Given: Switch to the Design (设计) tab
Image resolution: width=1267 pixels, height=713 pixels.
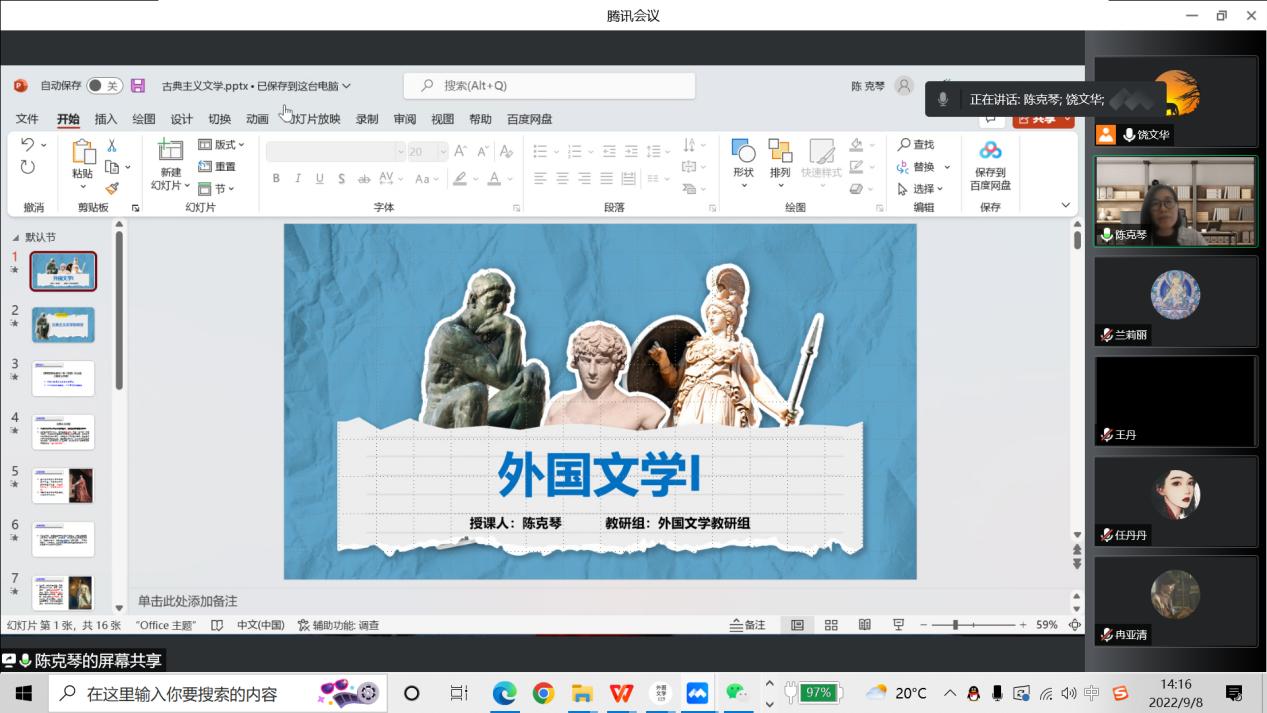Looking at the screenshot, I should tap(182, 119).
